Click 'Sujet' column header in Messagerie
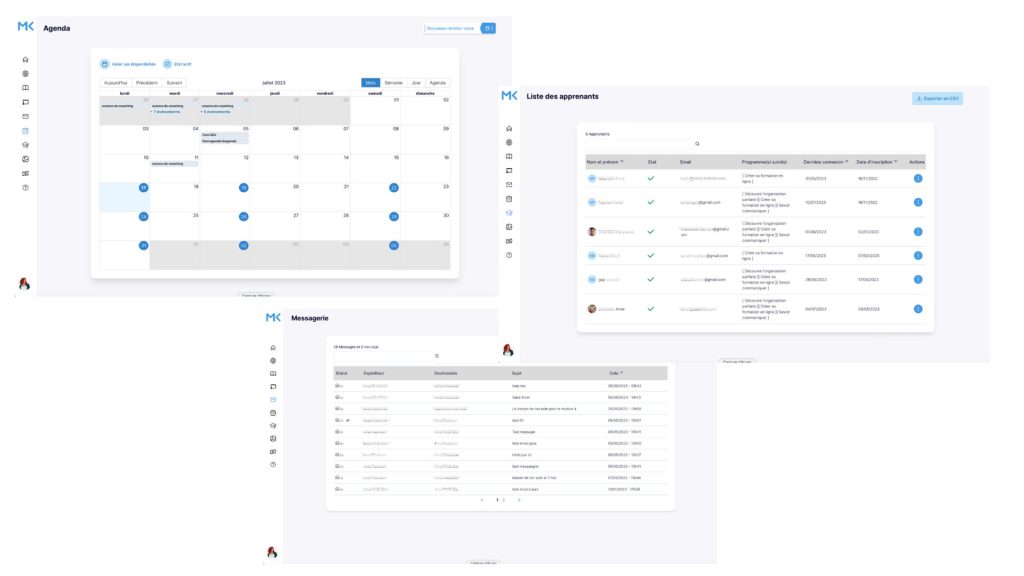Viewport: 1024px width, 576px height. (x=517, y=373)
